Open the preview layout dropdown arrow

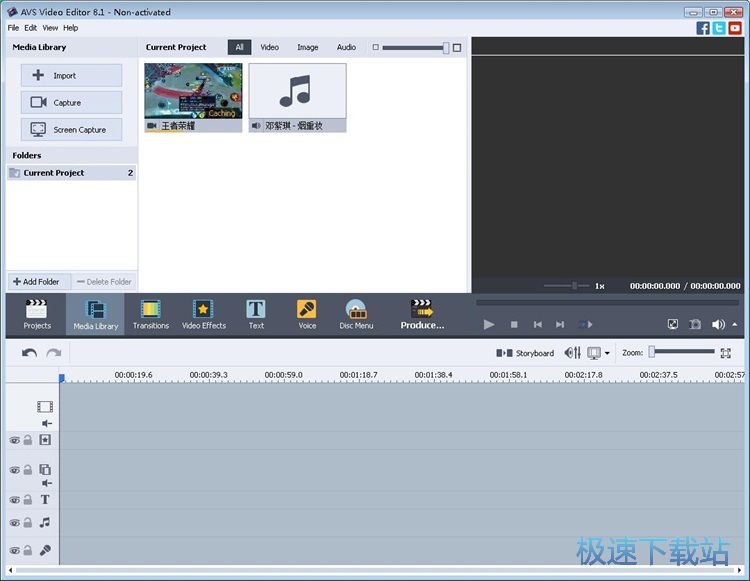pos(607,353)
